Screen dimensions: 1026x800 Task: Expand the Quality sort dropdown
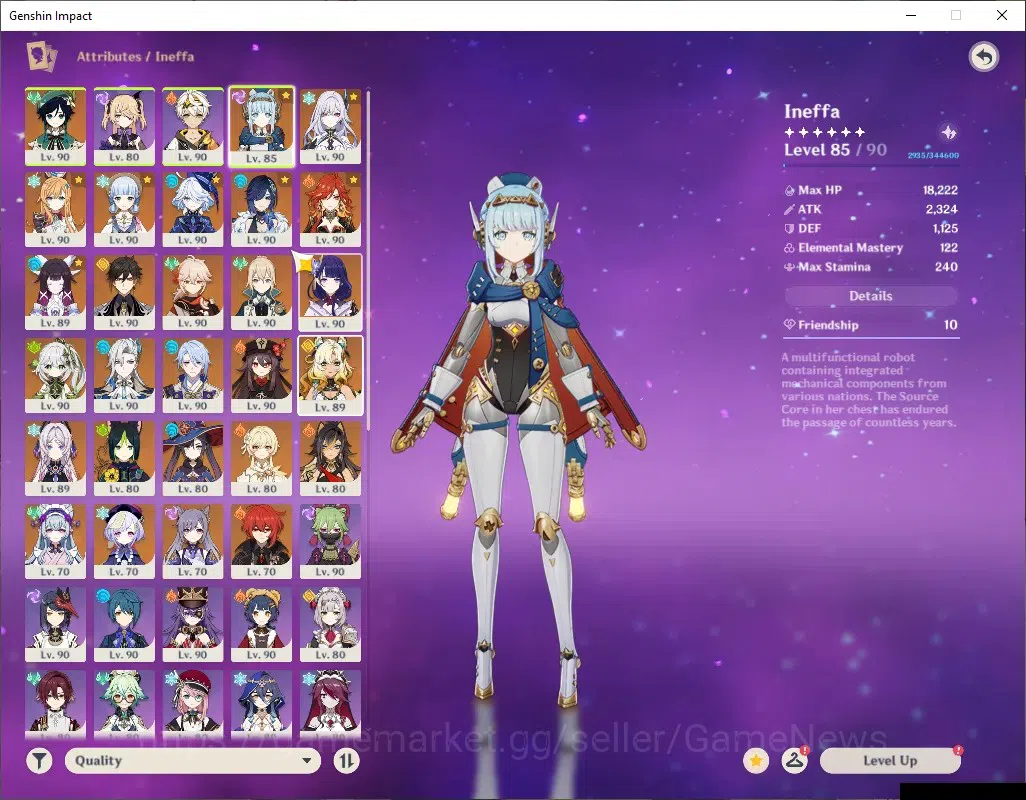[193, 761]
